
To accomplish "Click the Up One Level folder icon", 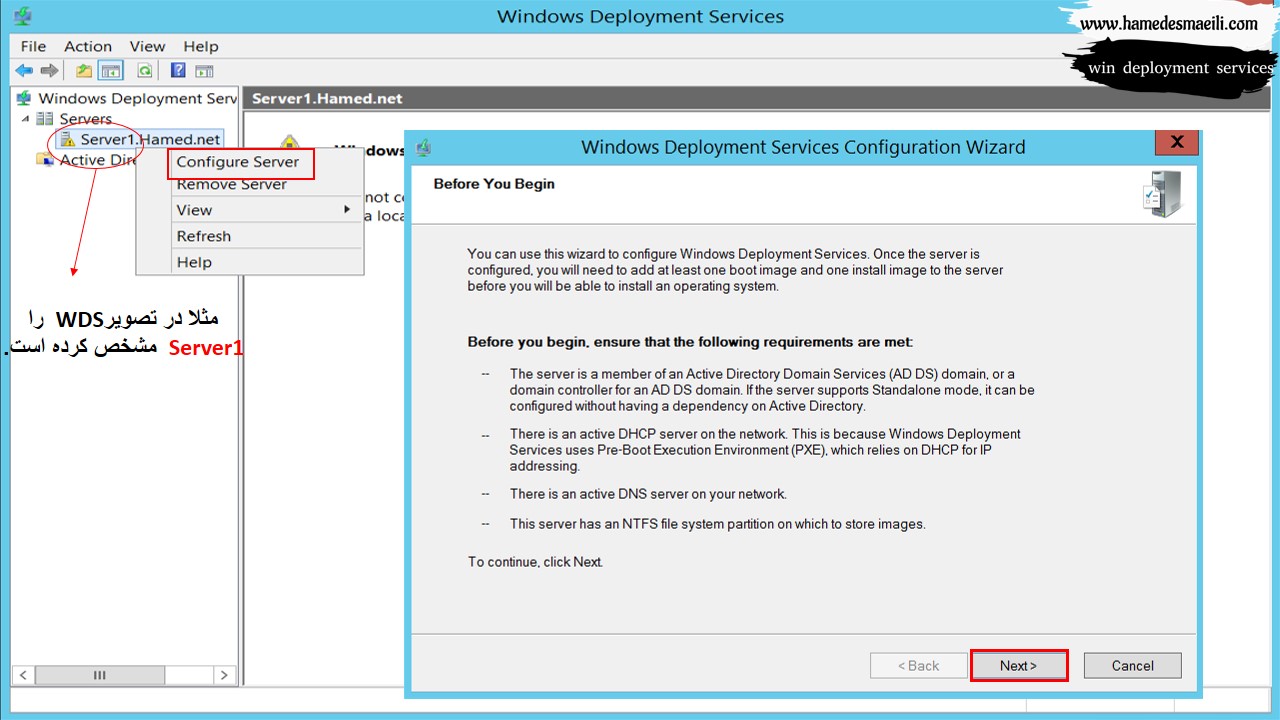I will point(85,71).
